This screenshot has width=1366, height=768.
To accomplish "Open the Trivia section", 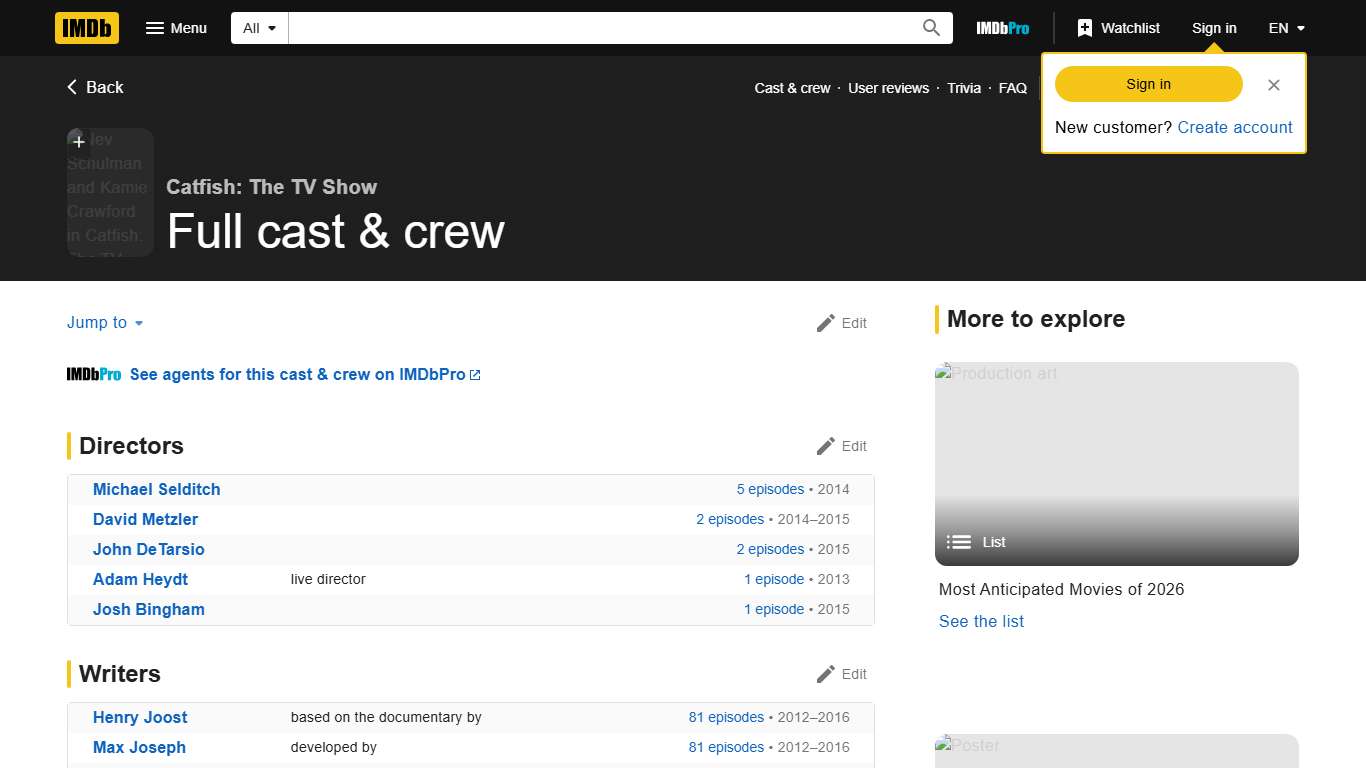I will tap(963, 88).
